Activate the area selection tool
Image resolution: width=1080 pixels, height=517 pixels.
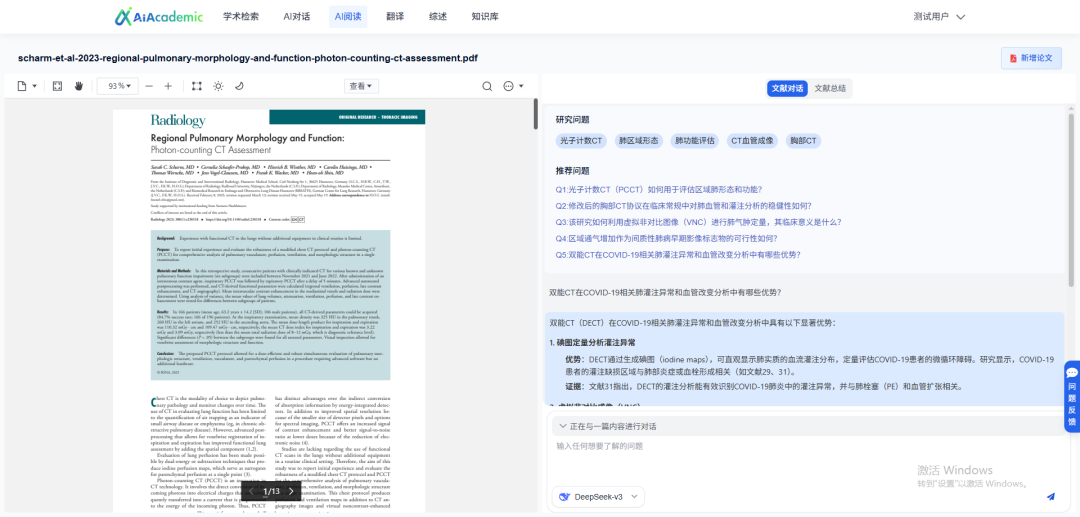pos(197,86)
